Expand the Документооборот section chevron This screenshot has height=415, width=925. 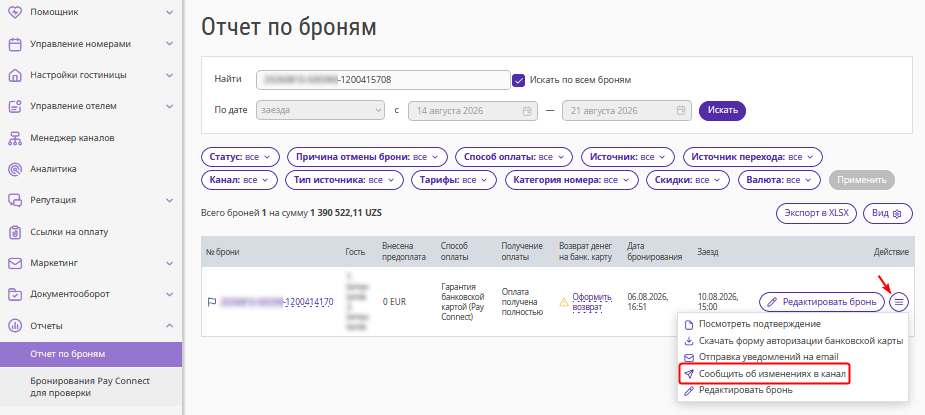coord(170,294)
